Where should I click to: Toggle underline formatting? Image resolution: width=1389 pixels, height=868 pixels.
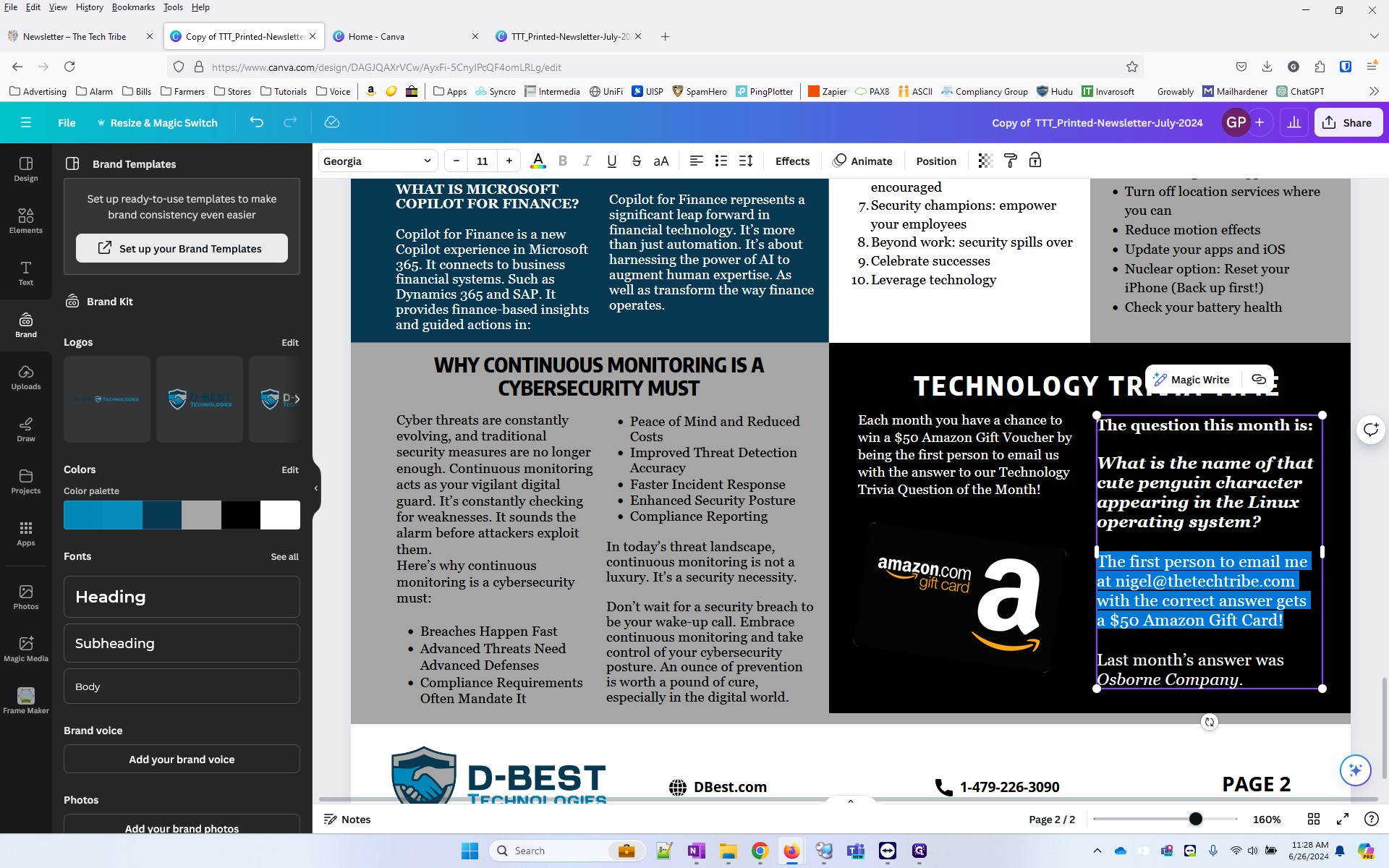coord(612,161)
